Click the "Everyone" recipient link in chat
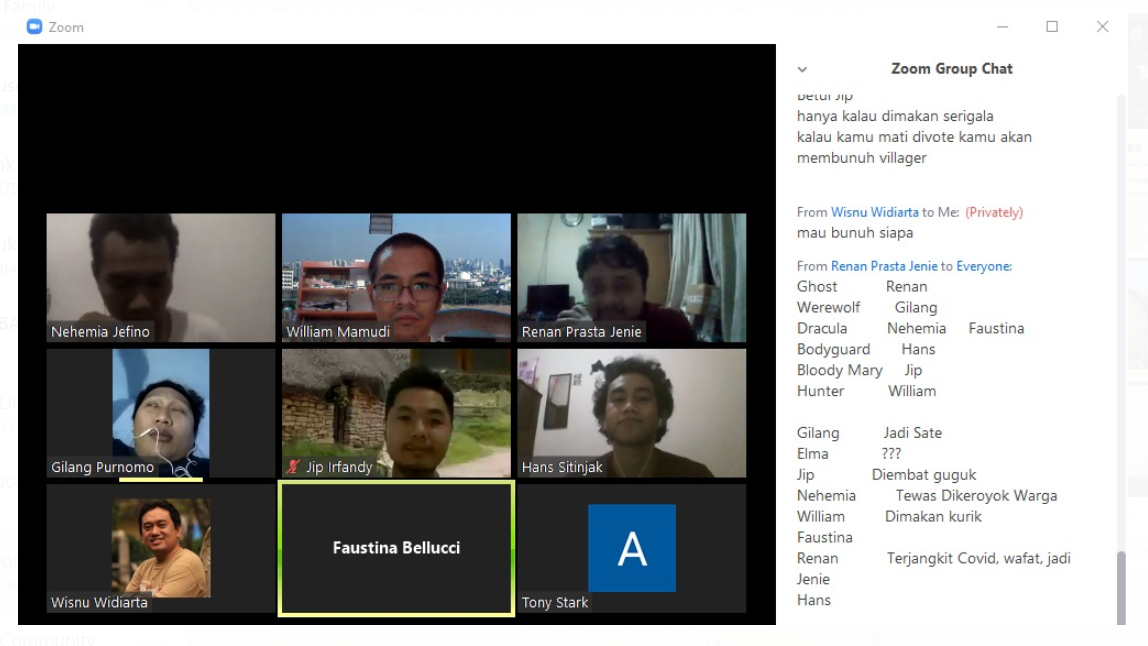1148x646 pixels. [983, 266]
